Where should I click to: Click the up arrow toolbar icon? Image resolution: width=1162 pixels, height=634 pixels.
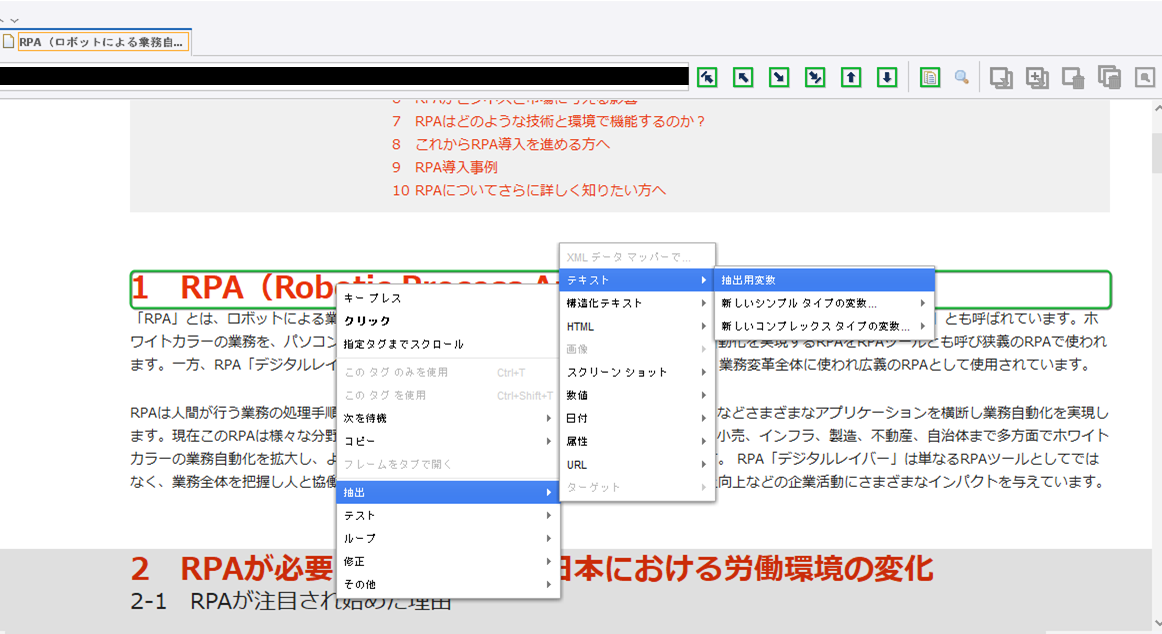[x=851, y=77]
